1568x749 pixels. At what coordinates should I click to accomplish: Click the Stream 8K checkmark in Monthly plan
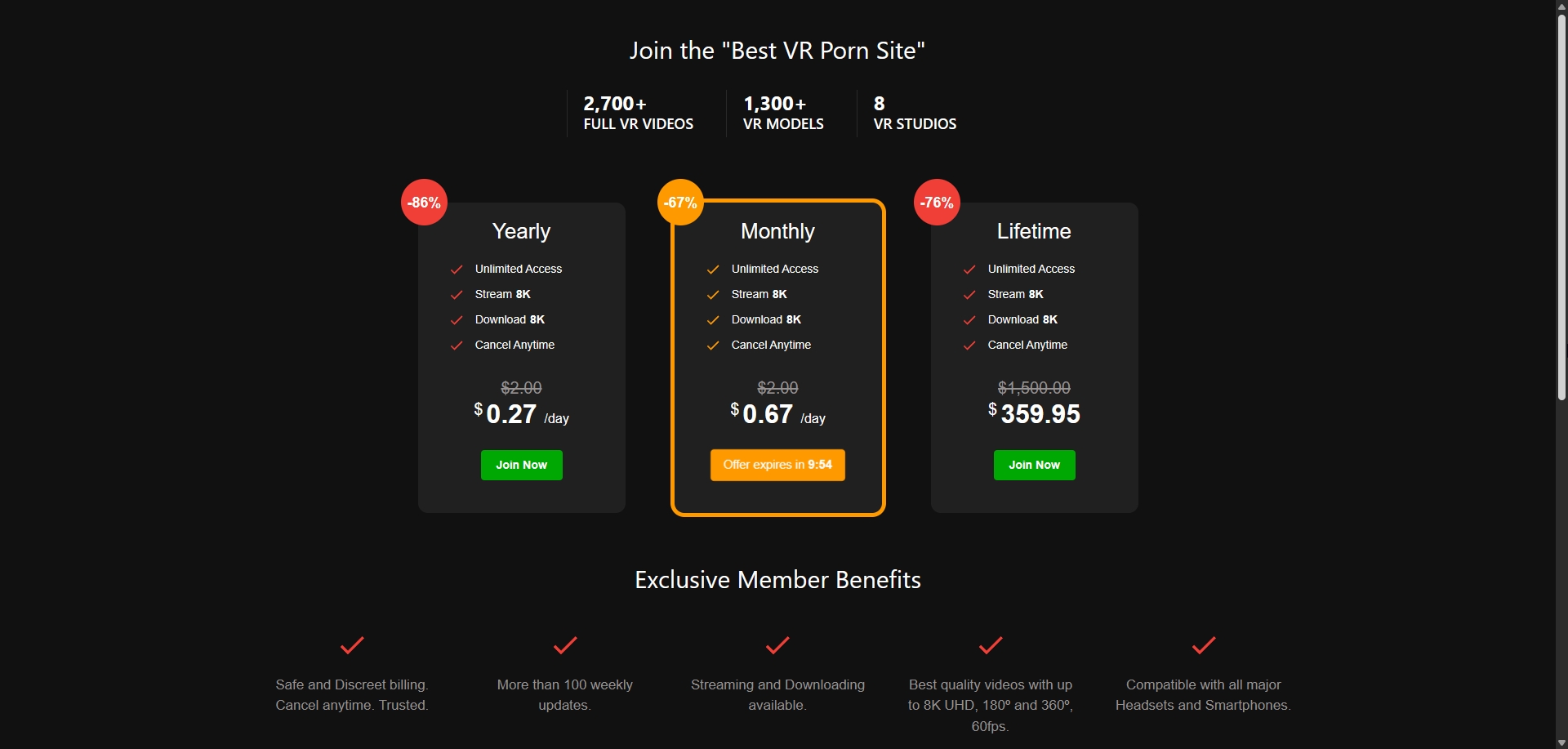[x=713, y=294]
